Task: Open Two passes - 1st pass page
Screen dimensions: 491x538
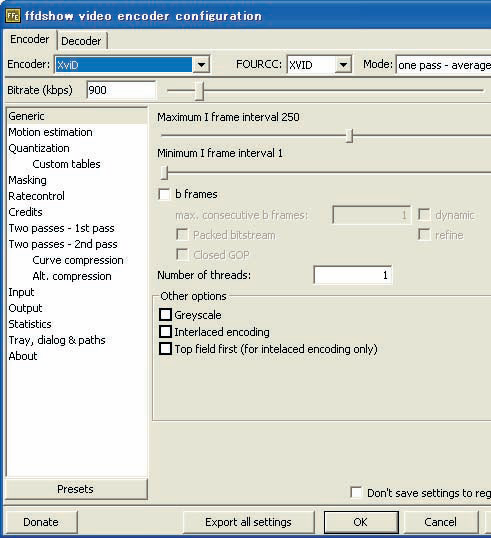Action: click(x=61, y=228)
